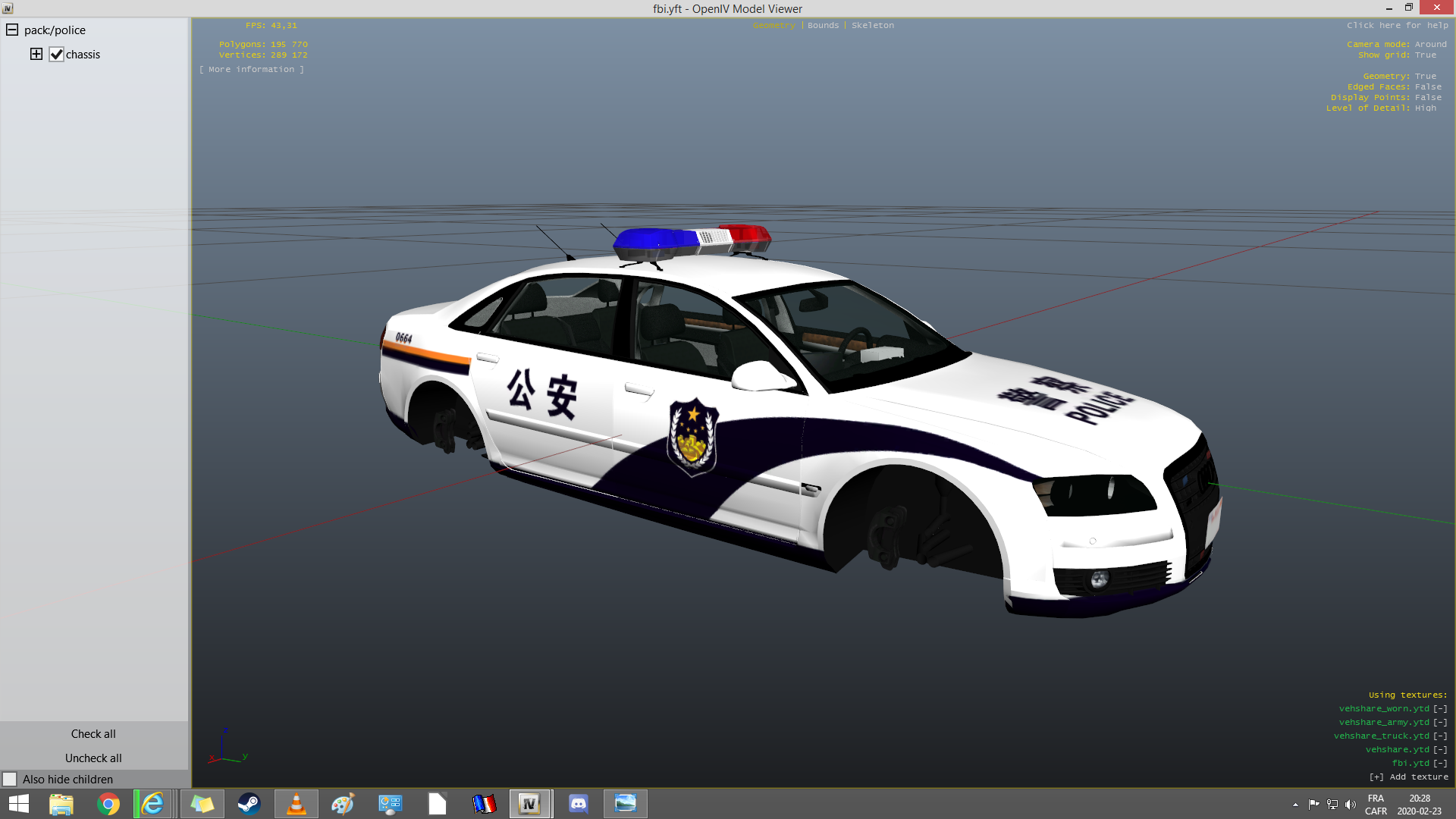Screen dimensions: 1456x819
Task: Open the OpenIV taskbar icon
Action: point(529,803)
